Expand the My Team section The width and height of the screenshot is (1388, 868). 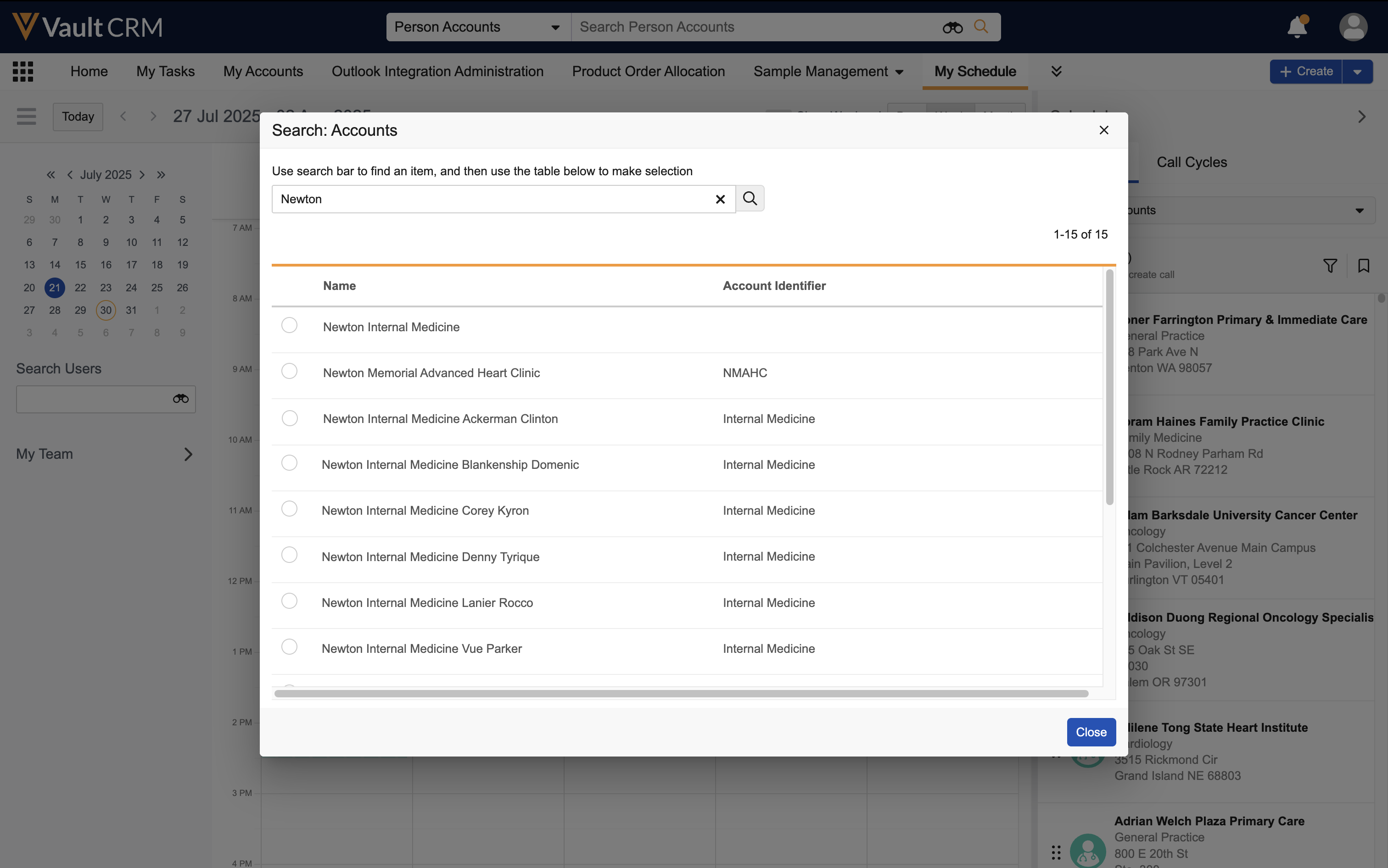(188, 454)
